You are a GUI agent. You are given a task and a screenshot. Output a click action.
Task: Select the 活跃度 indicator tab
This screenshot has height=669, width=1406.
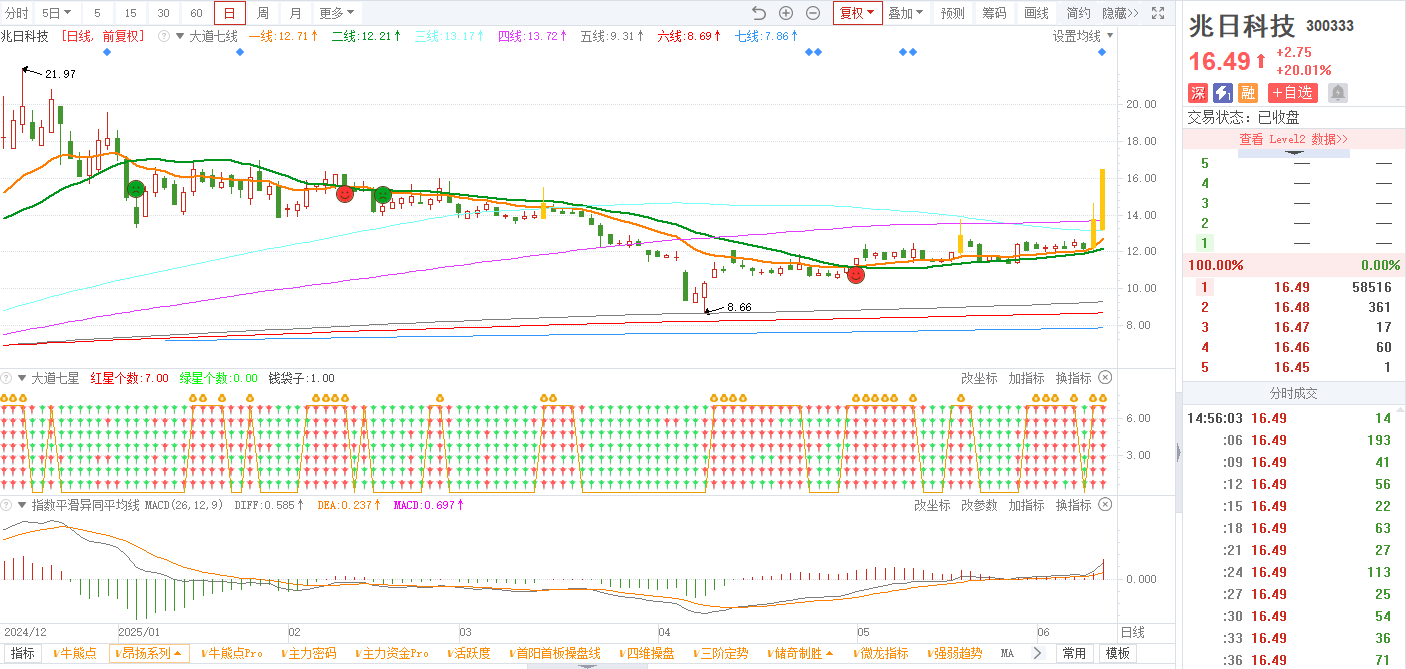(x=468, y=653)
